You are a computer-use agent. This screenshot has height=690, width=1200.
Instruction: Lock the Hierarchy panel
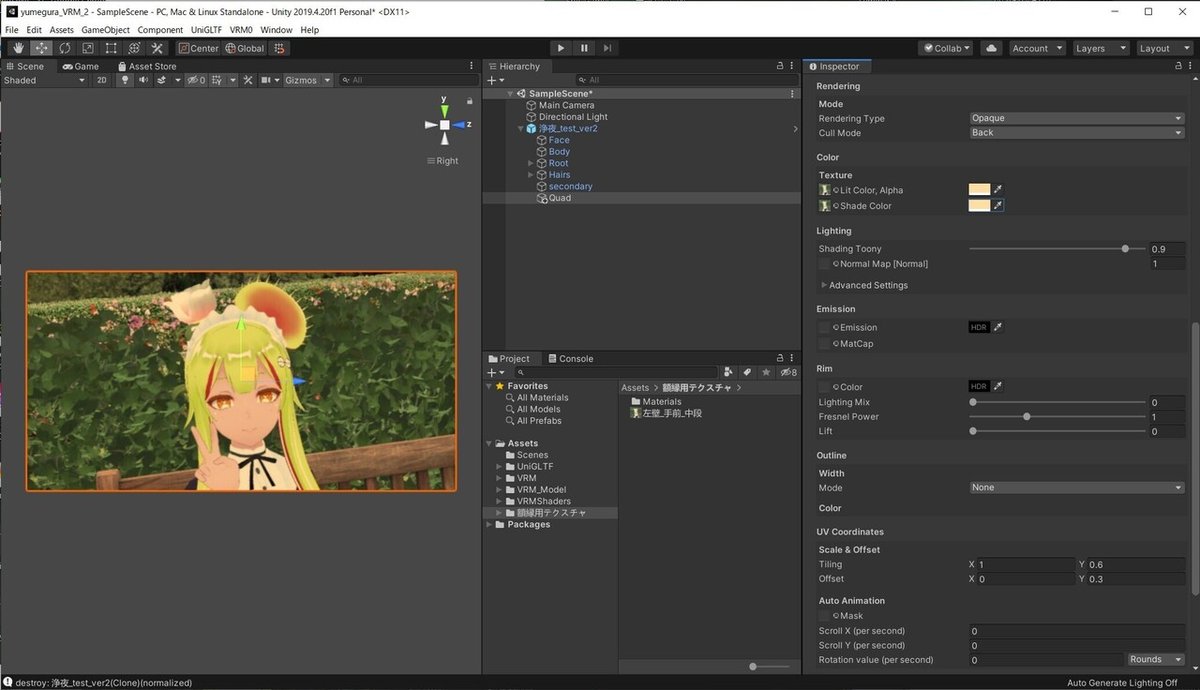coord(781,66)
